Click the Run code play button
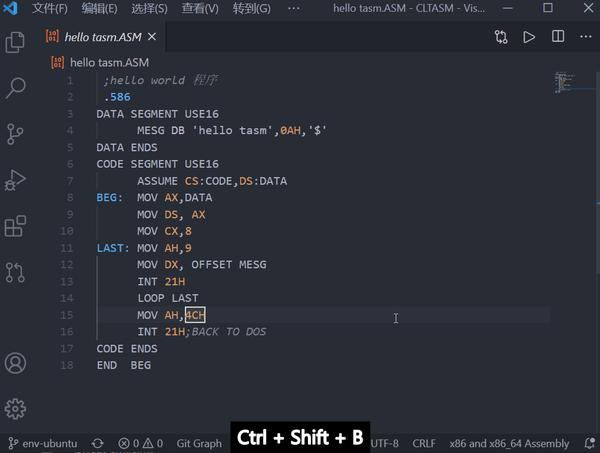Screen dimensions: 600x453 click(x=529, y=37)
